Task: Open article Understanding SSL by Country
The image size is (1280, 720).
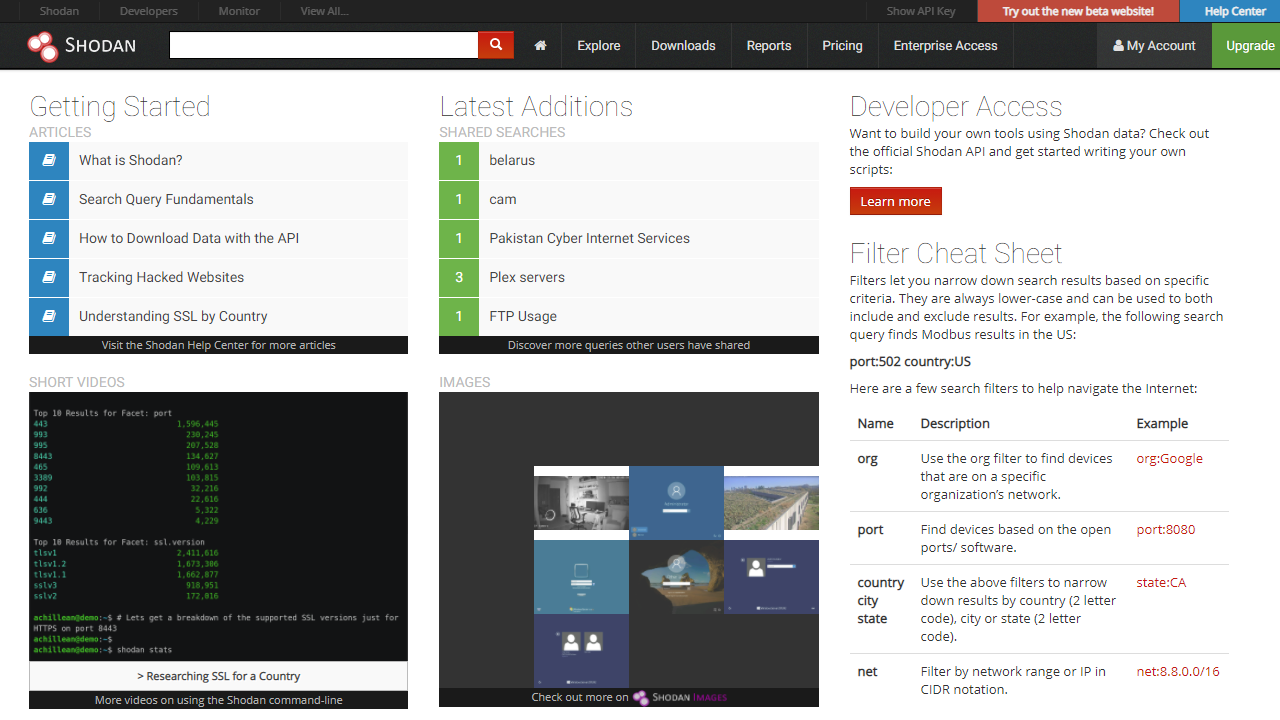Action: point(173,316)
